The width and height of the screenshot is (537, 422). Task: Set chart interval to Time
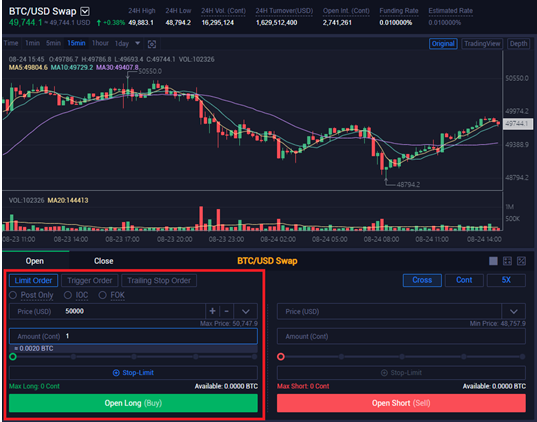[x=11, y=43]
